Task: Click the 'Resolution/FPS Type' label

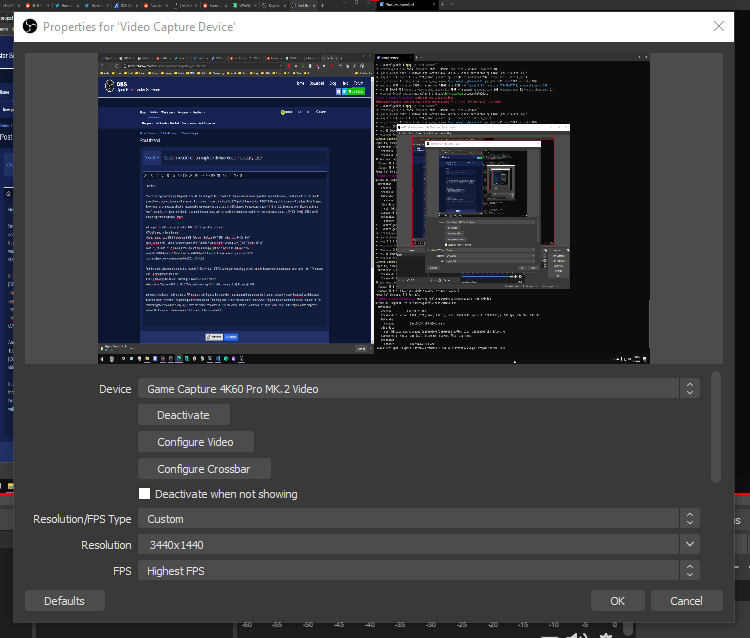Action: coord(82,519)
